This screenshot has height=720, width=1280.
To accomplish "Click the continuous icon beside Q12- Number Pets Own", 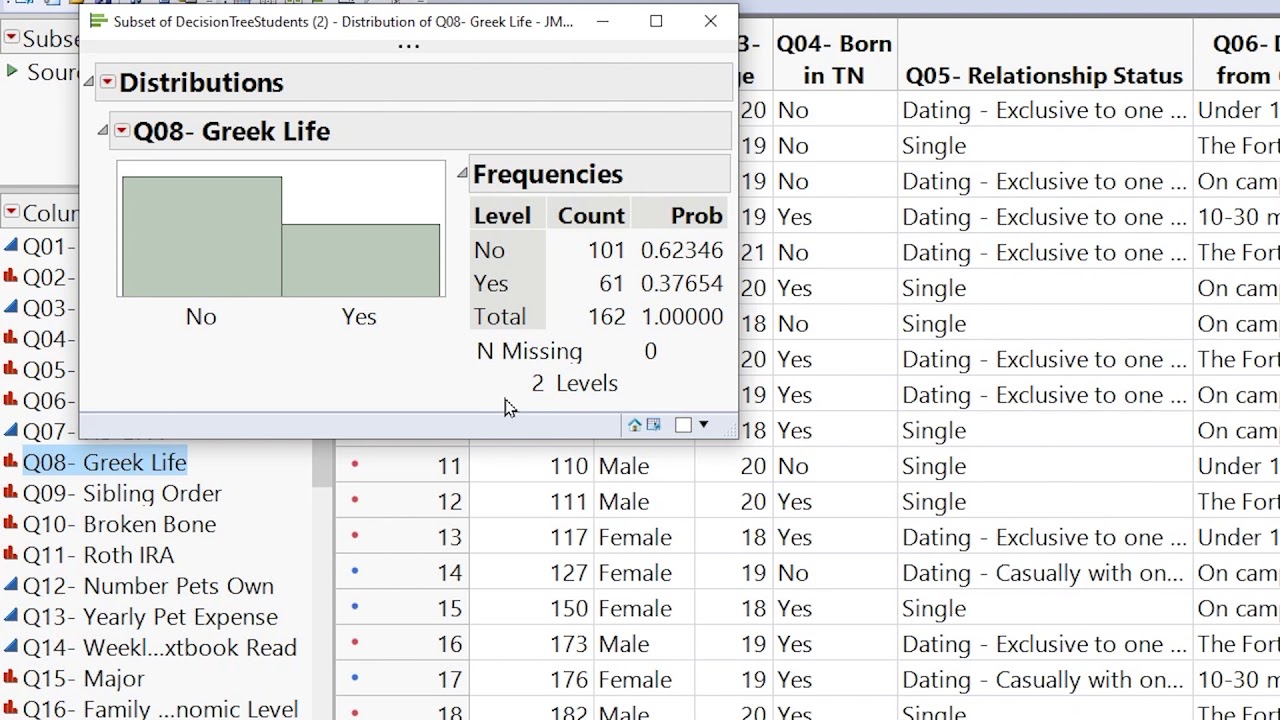I will click(11, 586).
